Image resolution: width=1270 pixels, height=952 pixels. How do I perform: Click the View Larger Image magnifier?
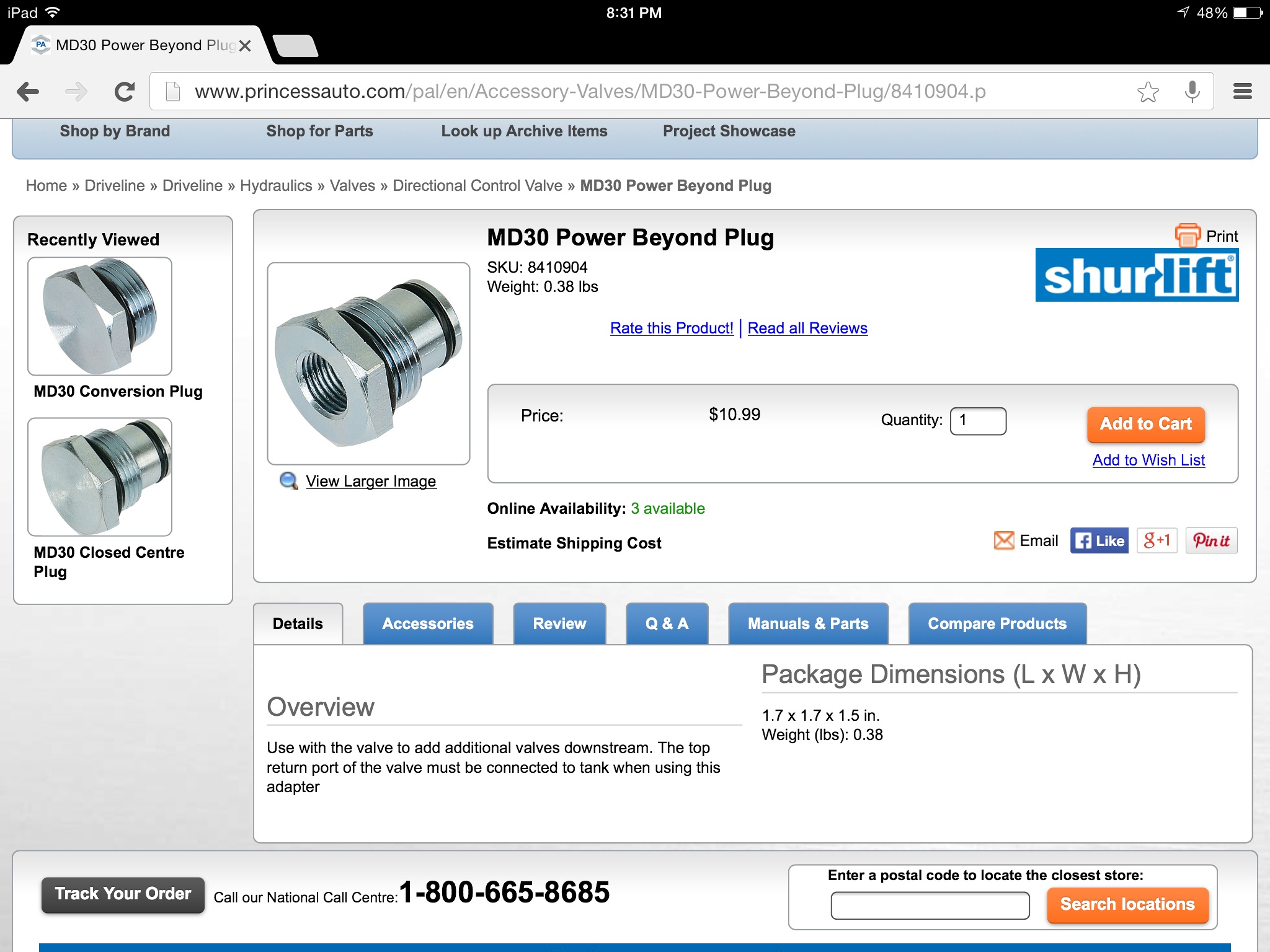[288, 481]
